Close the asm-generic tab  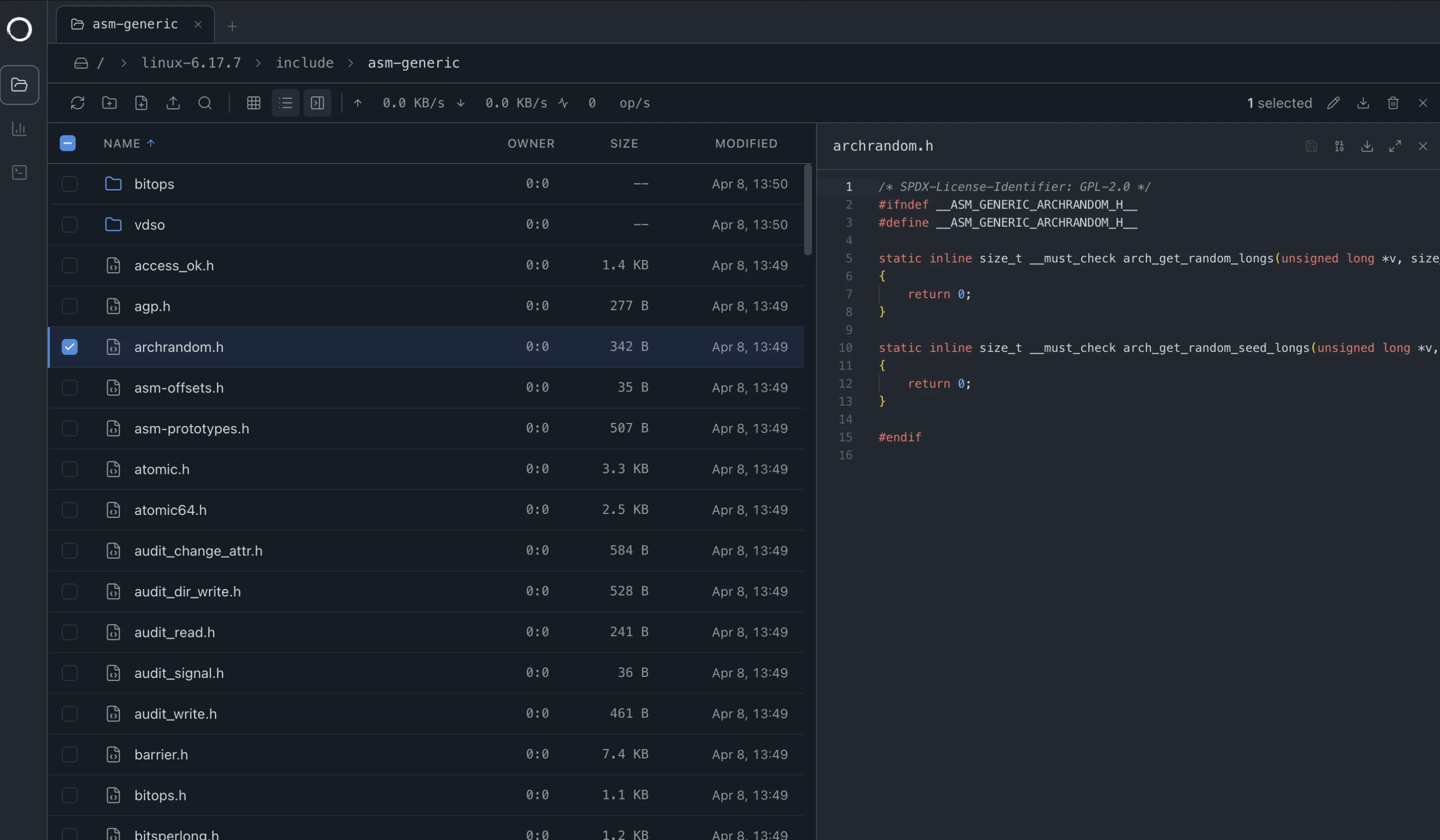(198, 25)
